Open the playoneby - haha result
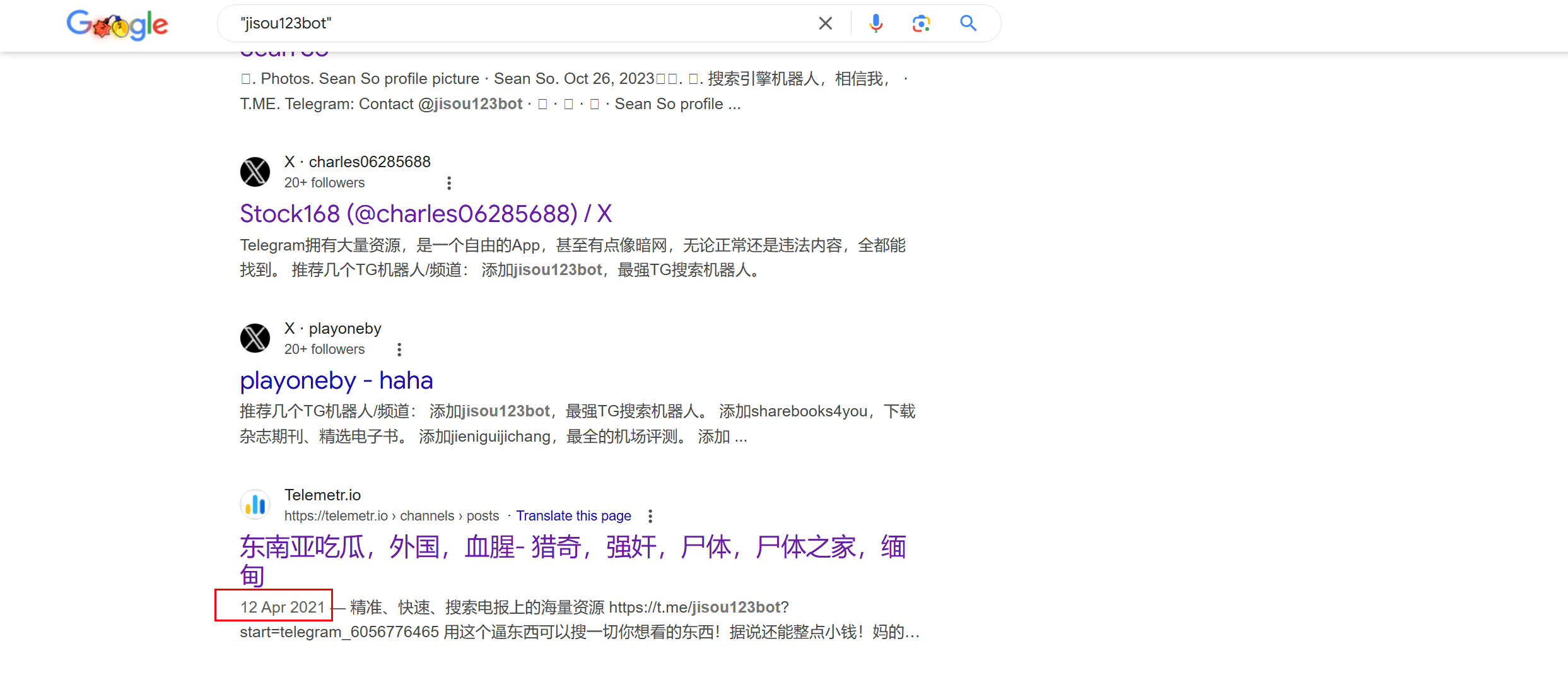1568x682 pixels. pyautogui.click(x=336, y=380)
